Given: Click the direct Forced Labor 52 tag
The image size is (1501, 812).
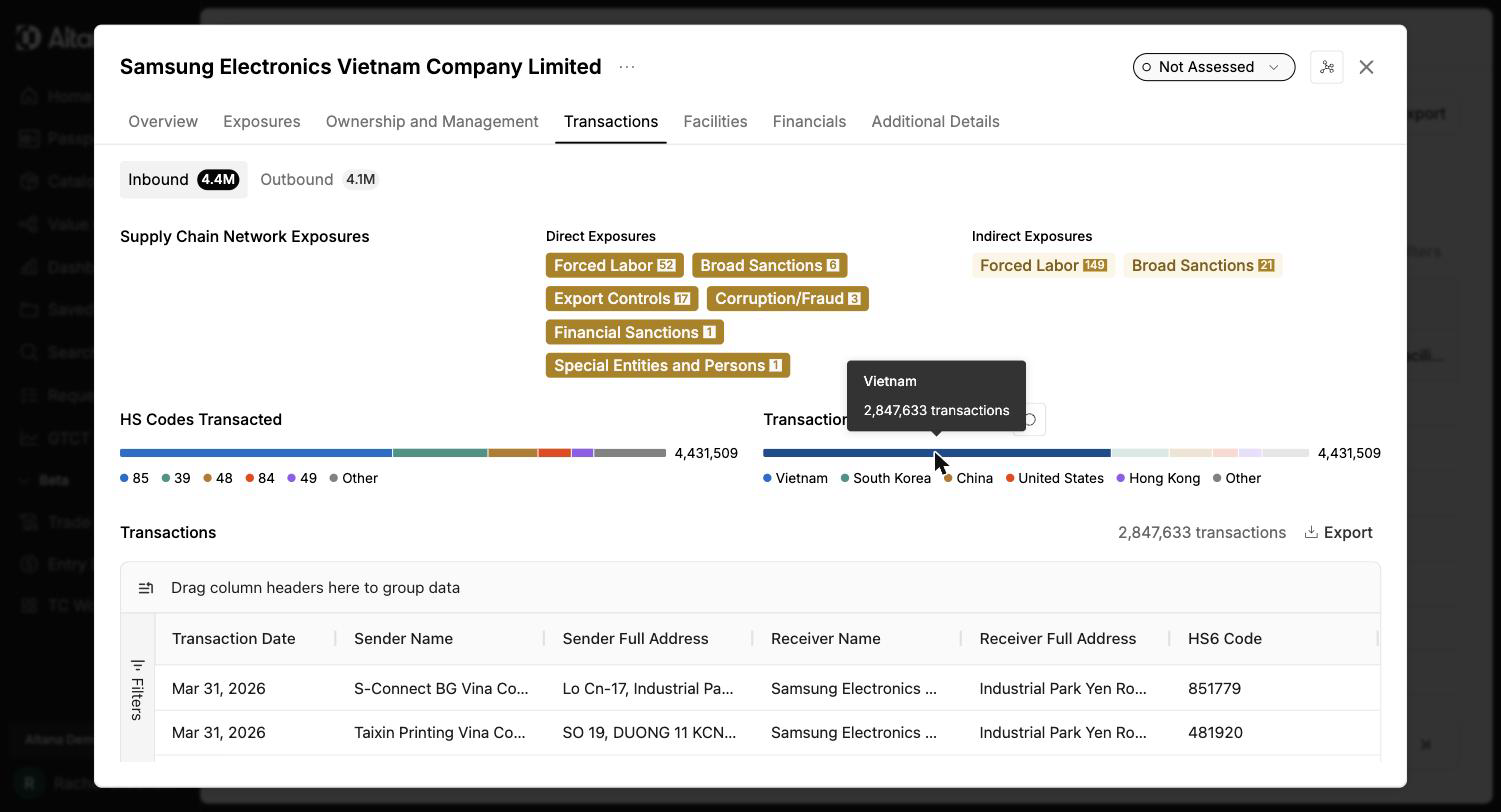Looking at the screenshot, I should pyautogui.click(x=615, y=265).
